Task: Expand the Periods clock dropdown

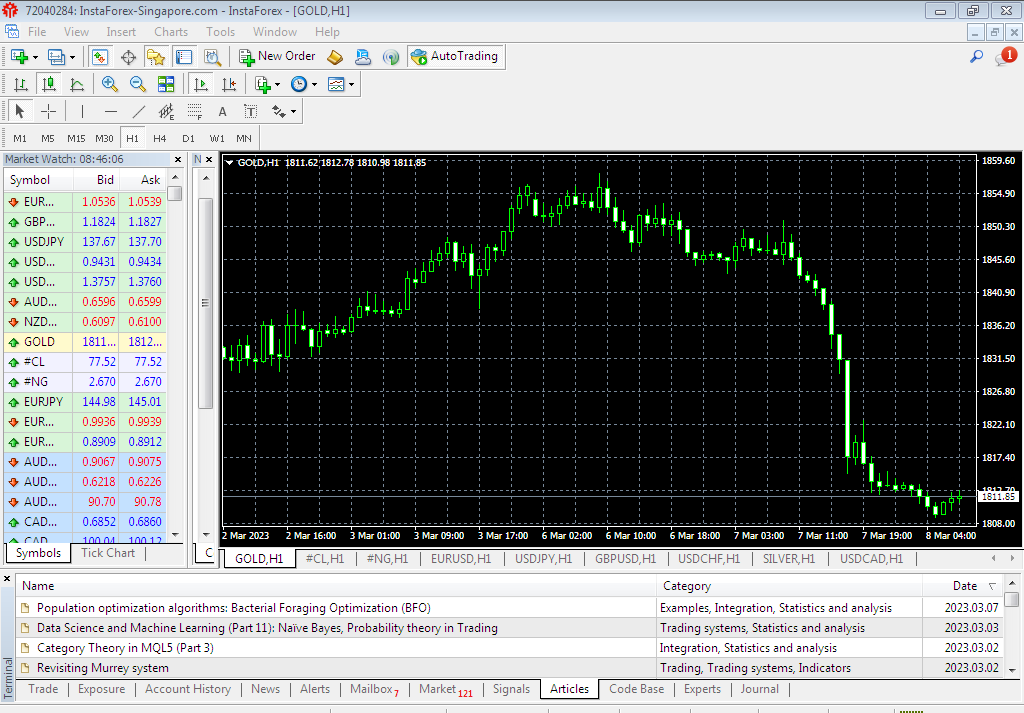Action: click(314, 85)
